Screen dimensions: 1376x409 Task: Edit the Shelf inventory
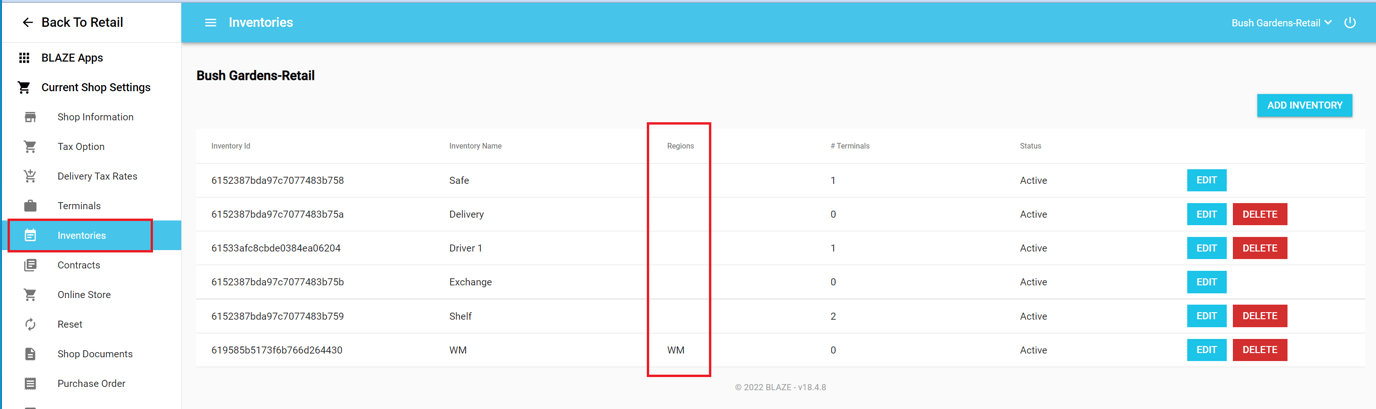pos(1206,316)
